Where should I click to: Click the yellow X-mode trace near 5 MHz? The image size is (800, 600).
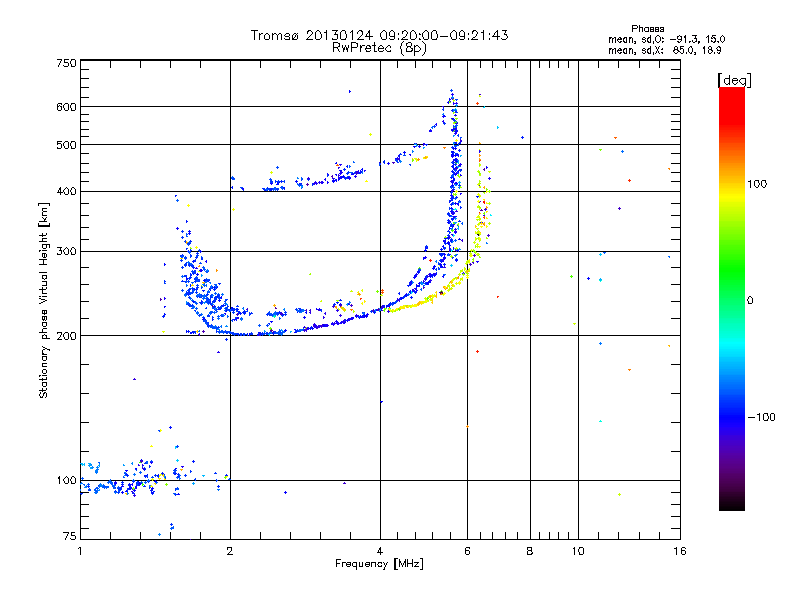pos(429,298)
